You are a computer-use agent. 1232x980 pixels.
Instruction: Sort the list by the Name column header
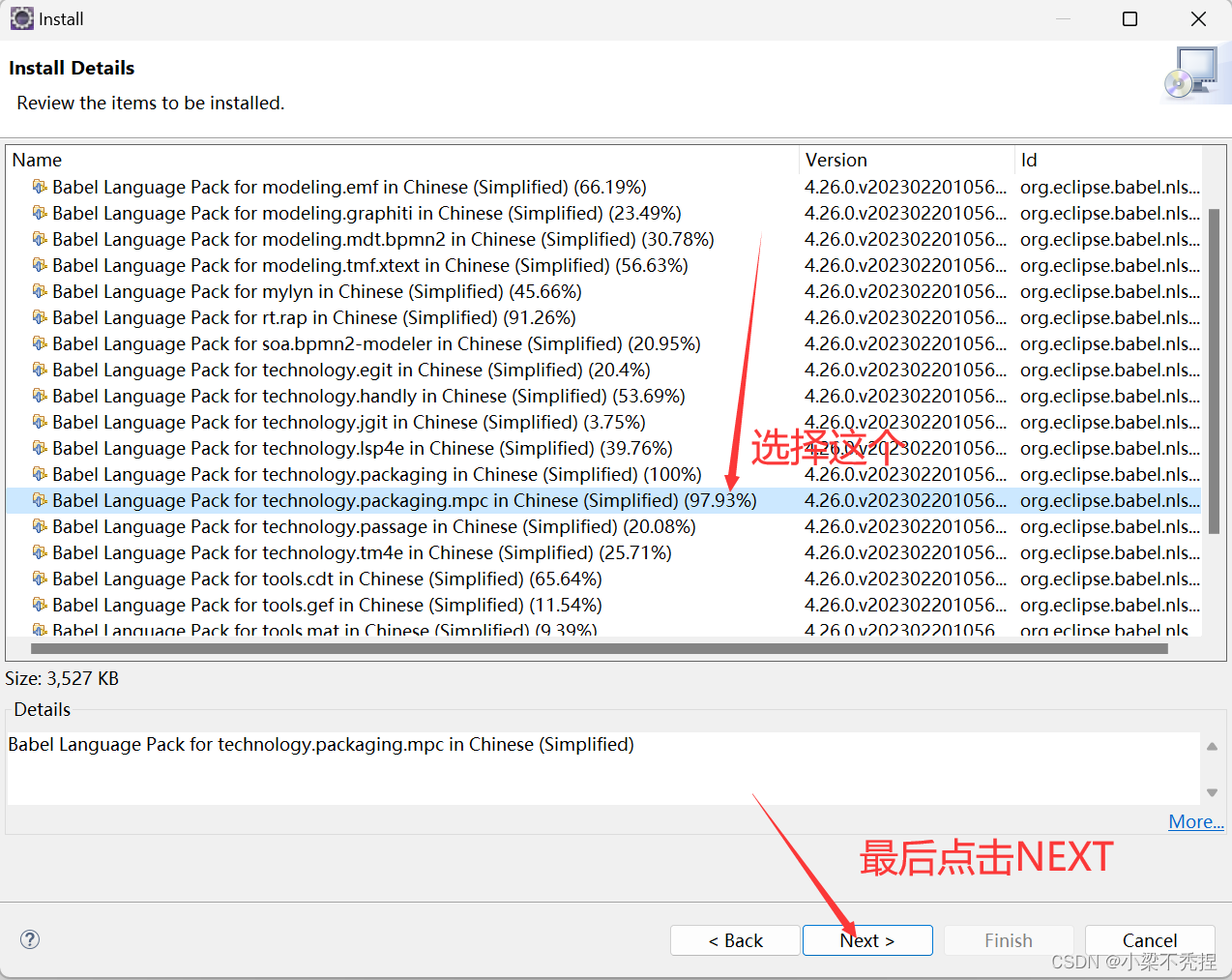click(x=402, y=160)
